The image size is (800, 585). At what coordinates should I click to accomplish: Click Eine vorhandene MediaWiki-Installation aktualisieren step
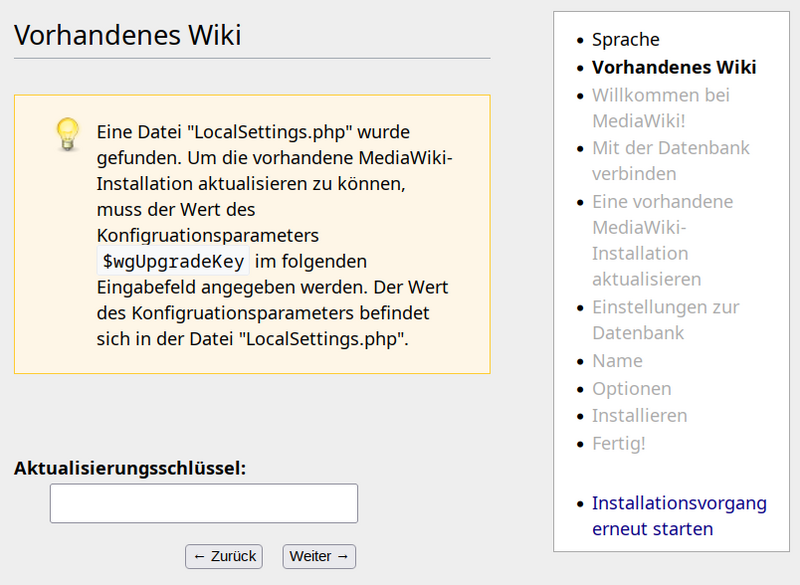click(x=662, y=240)
